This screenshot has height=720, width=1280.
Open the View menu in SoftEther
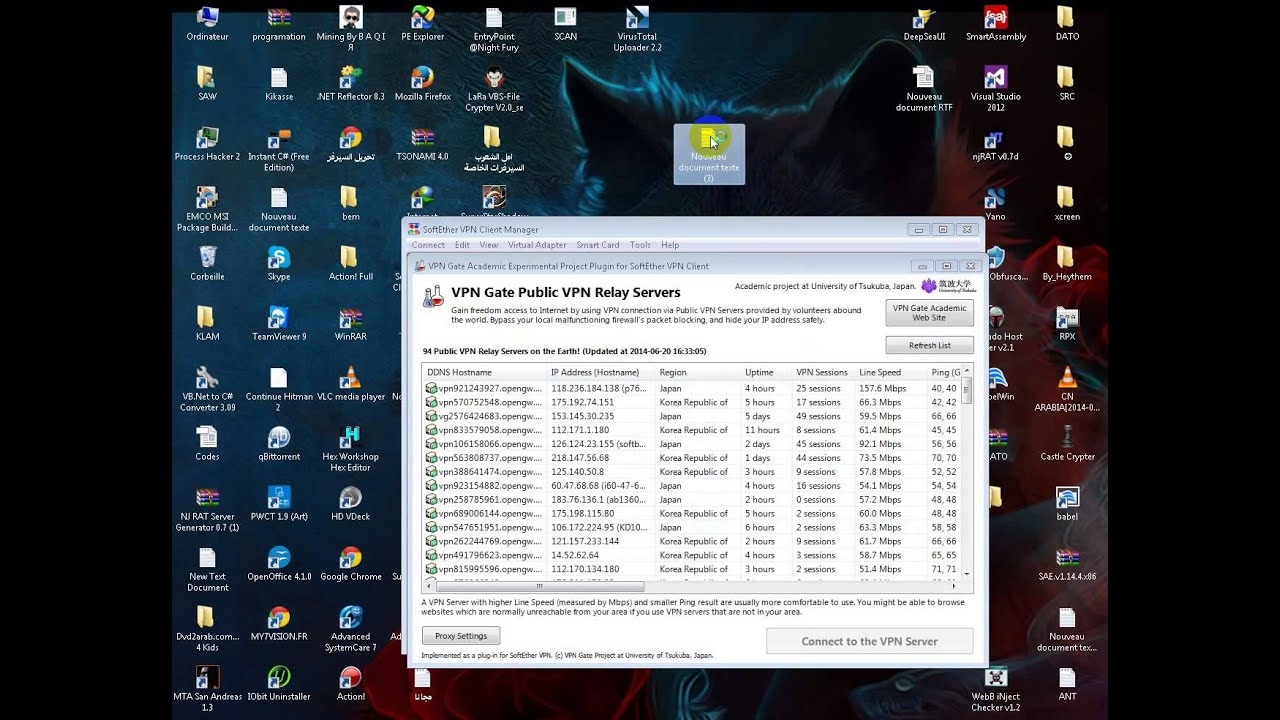tap(489, 245)
